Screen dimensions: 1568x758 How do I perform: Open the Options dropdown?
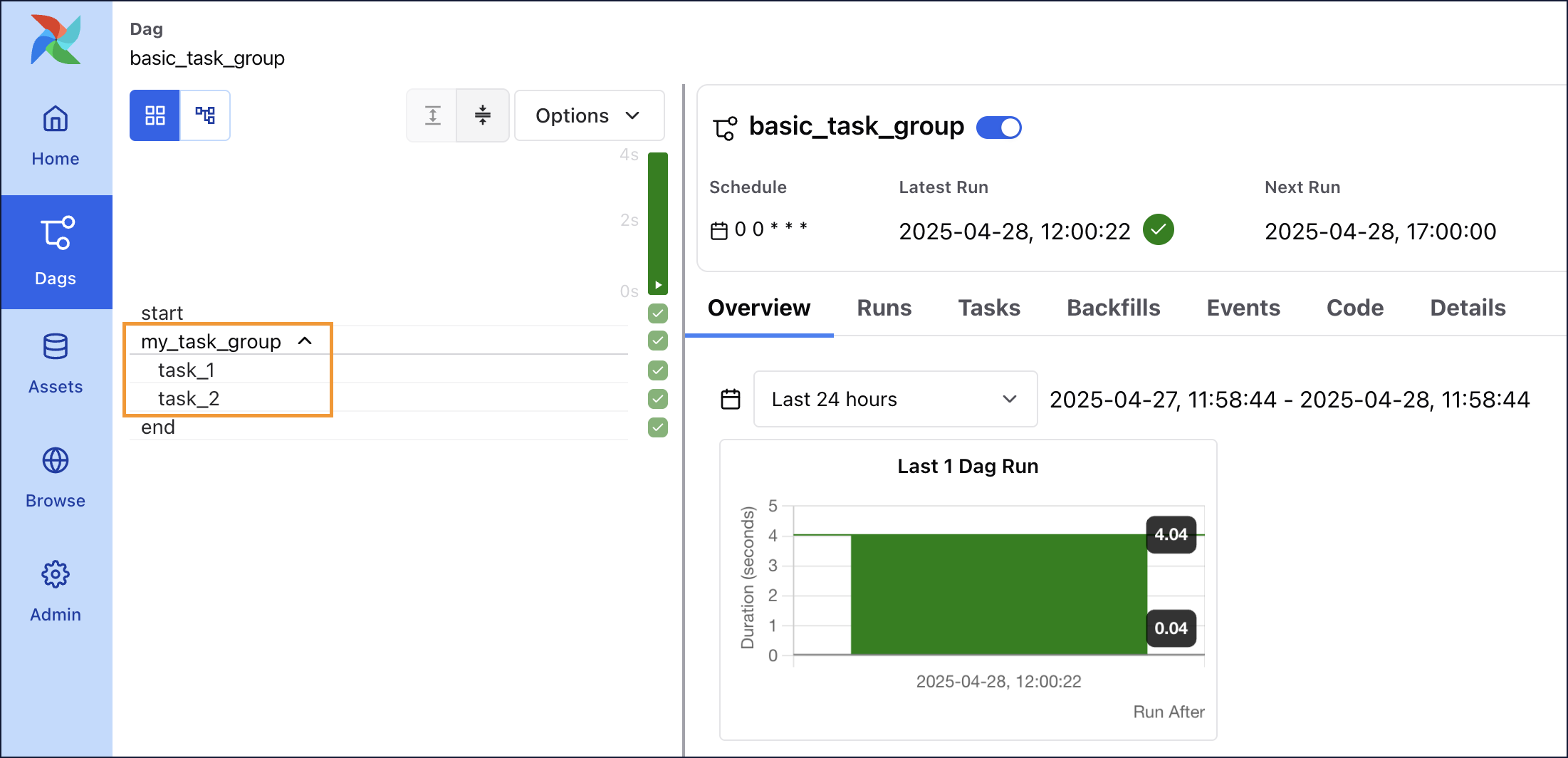pyautogui.click(x=589, y=115)
